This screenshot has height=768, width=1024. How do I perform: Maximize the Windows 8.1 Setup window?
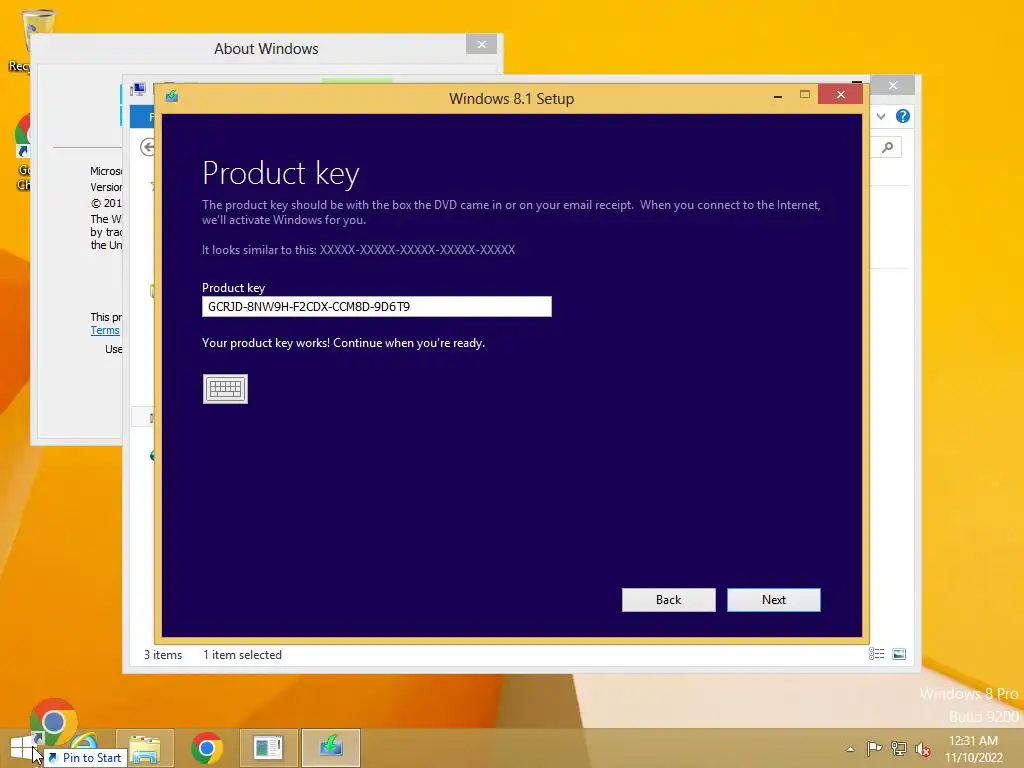(x=805, y=95)
